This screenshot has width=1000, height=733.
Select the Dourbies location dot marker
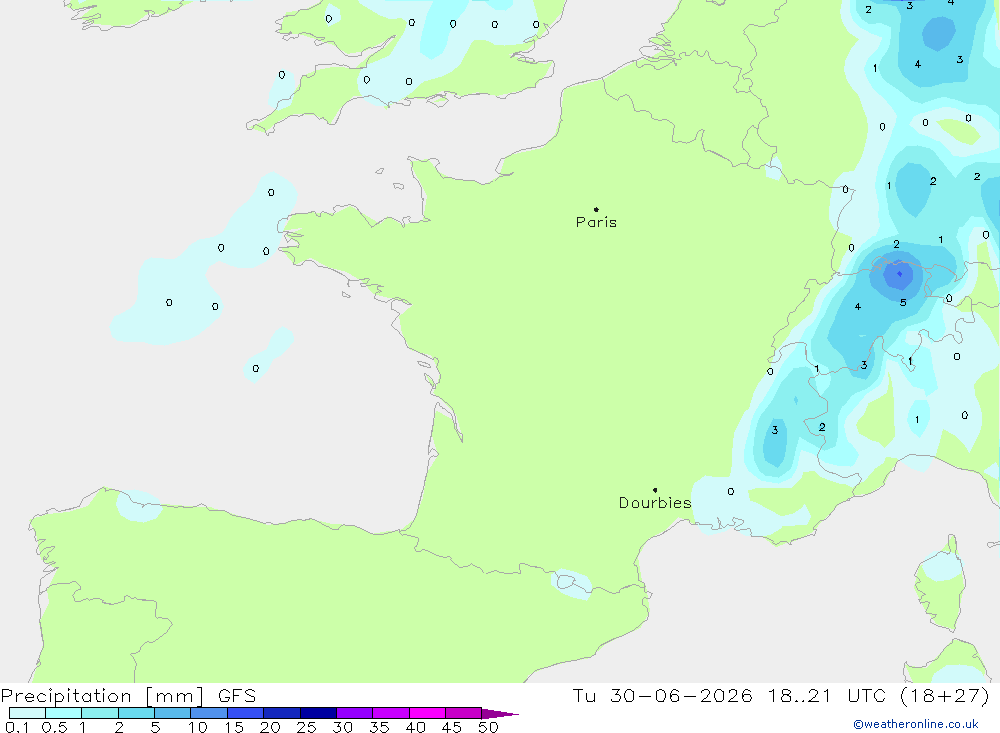[655, 490]
